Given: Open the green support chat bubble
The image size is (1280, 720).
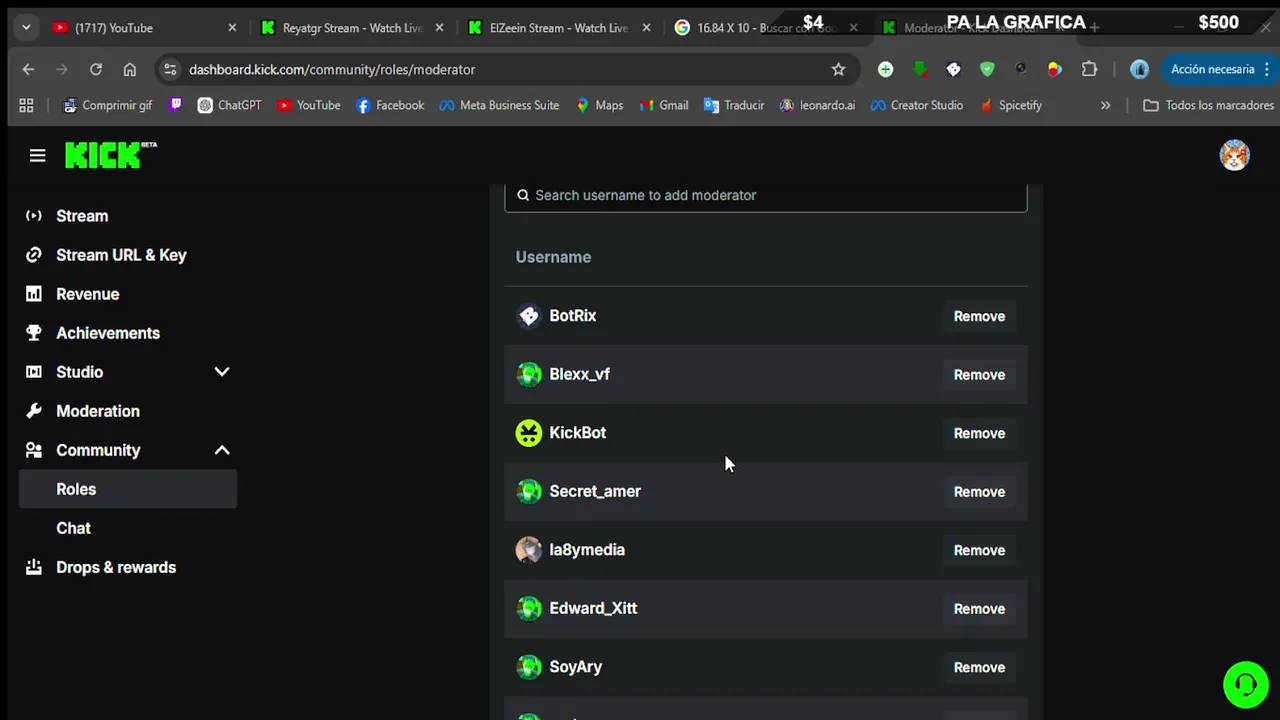Looking at the screenshot, I should pyautogui.click(x=1245, y=685).
